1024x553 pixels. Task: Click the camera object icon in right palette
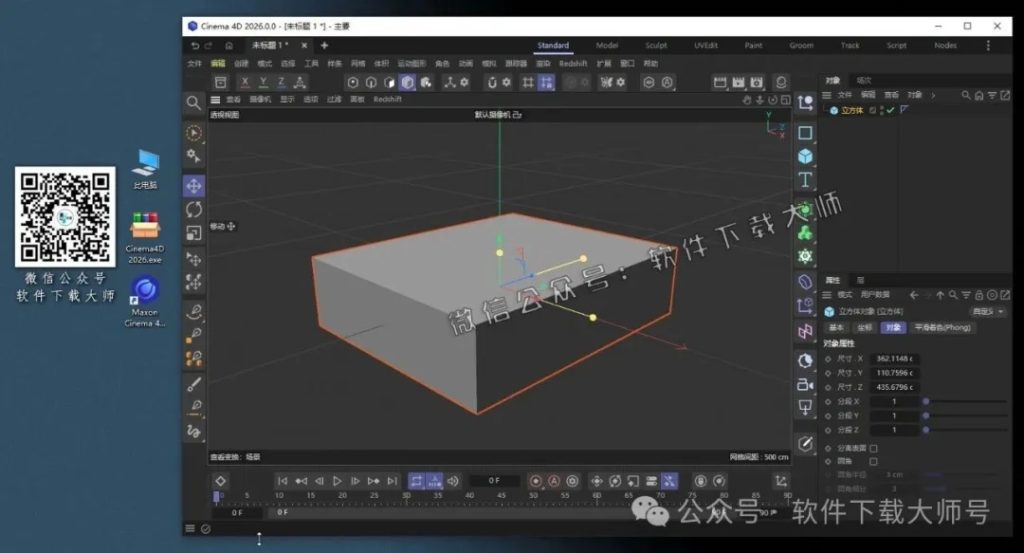pos(805,385)
